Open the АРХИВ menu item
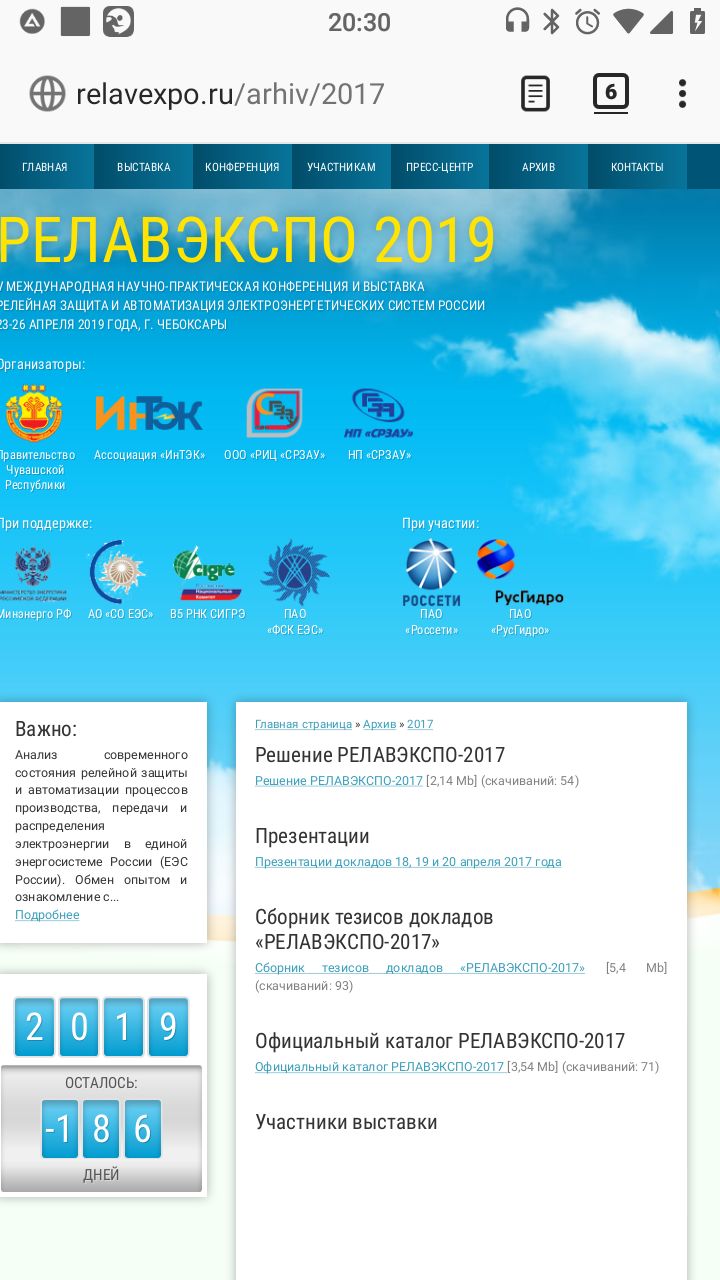The height and width of the screenshot is (1280, 720). click(x=538, y=167)
